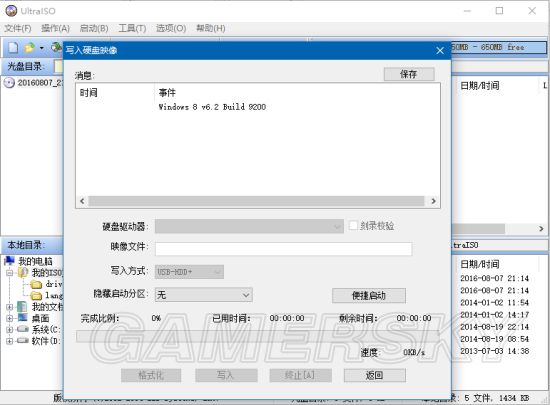Click the 映像文件 input field

click(x=283, y=249)
